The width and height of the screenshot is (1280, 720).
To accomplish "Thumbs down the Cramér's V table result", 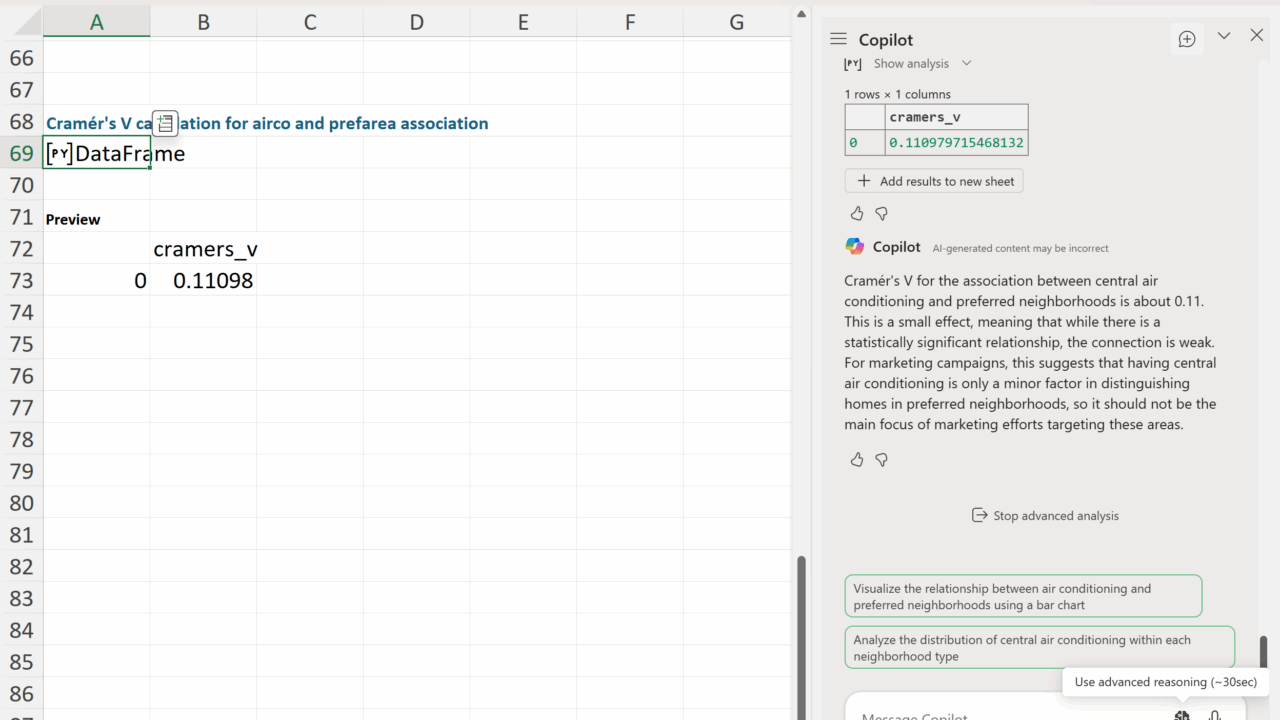I will tap(881, 213).
